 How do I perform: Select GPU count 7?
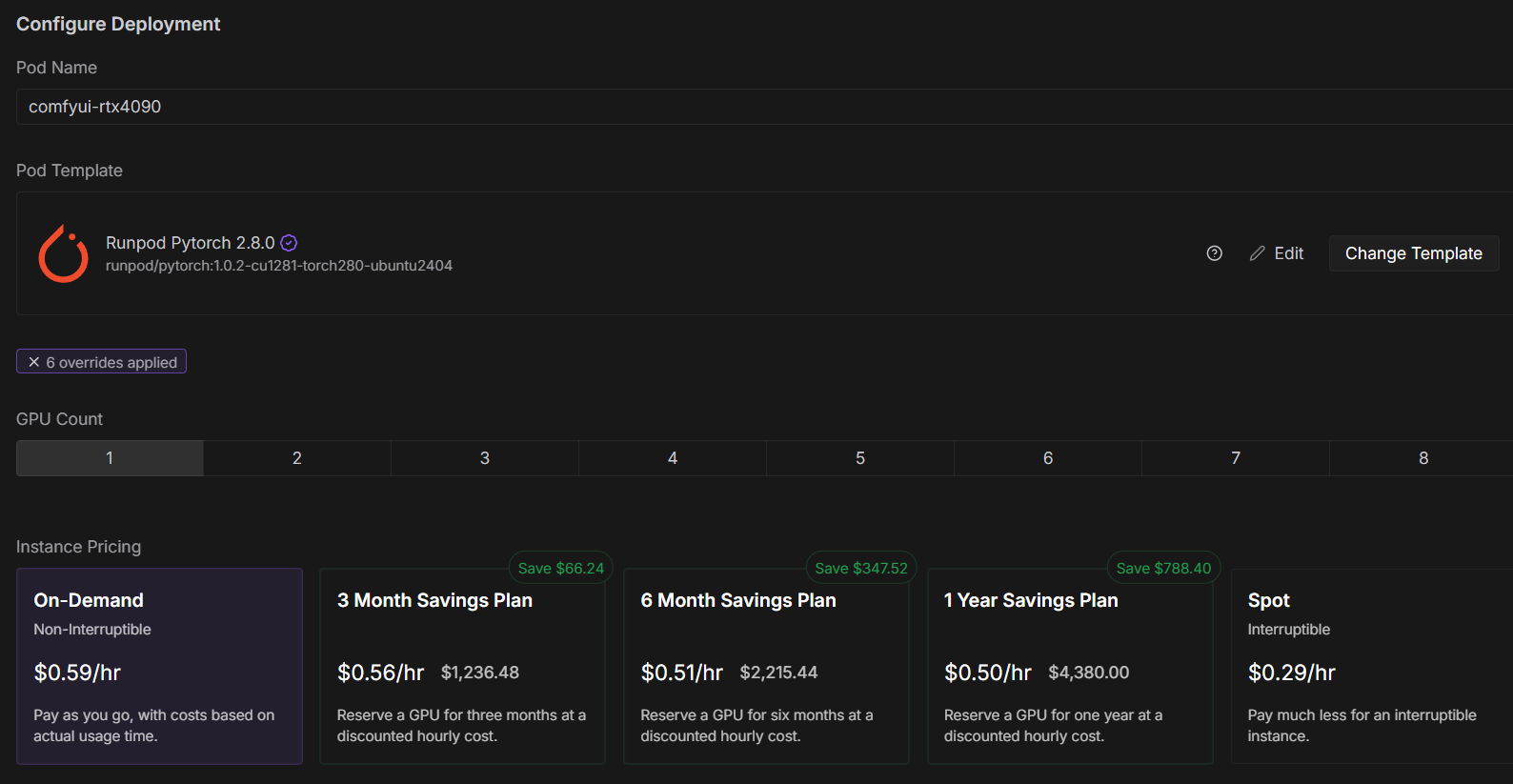click(x=1236, y=458)
